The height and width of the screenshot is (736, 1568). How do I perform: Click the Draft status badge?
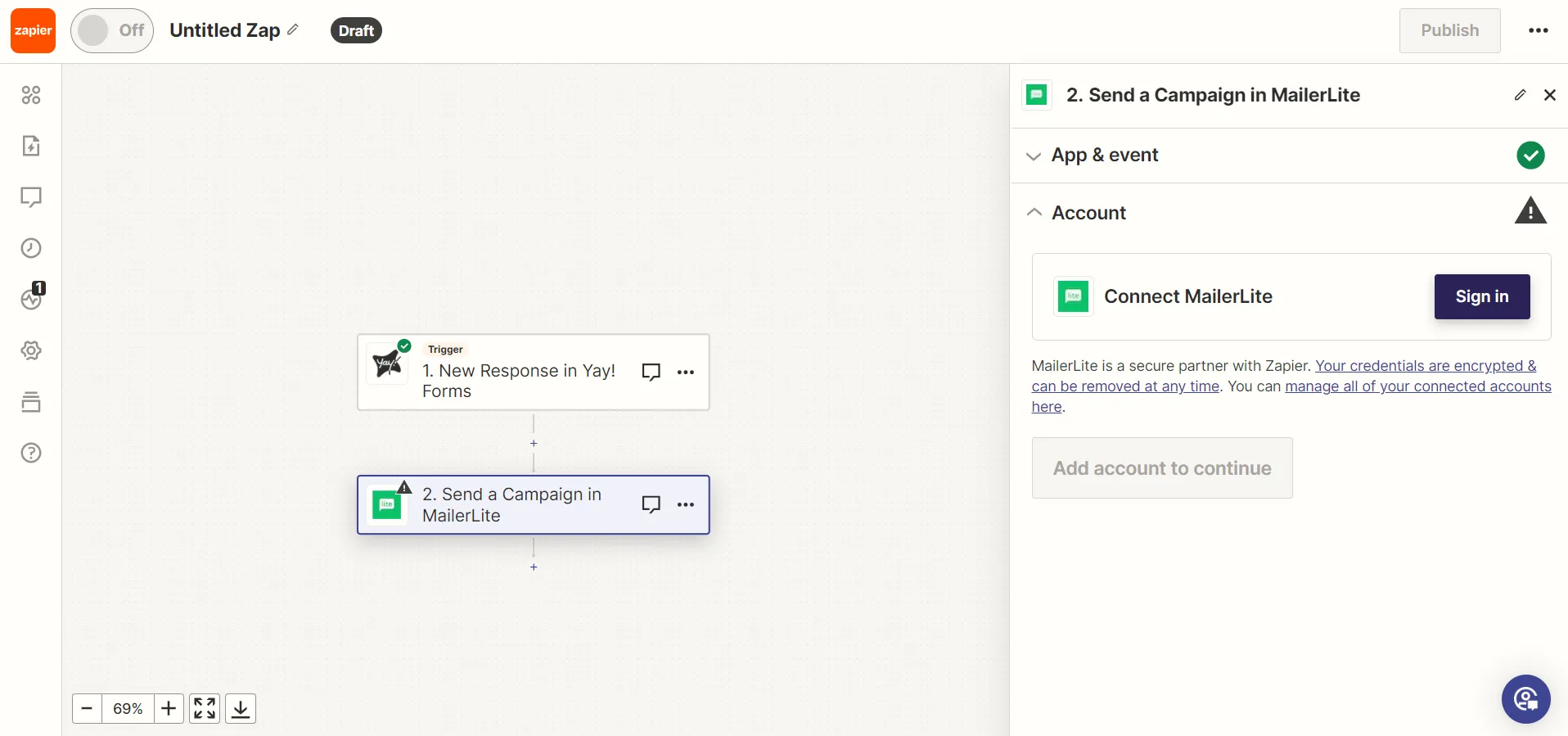(356, 30)
